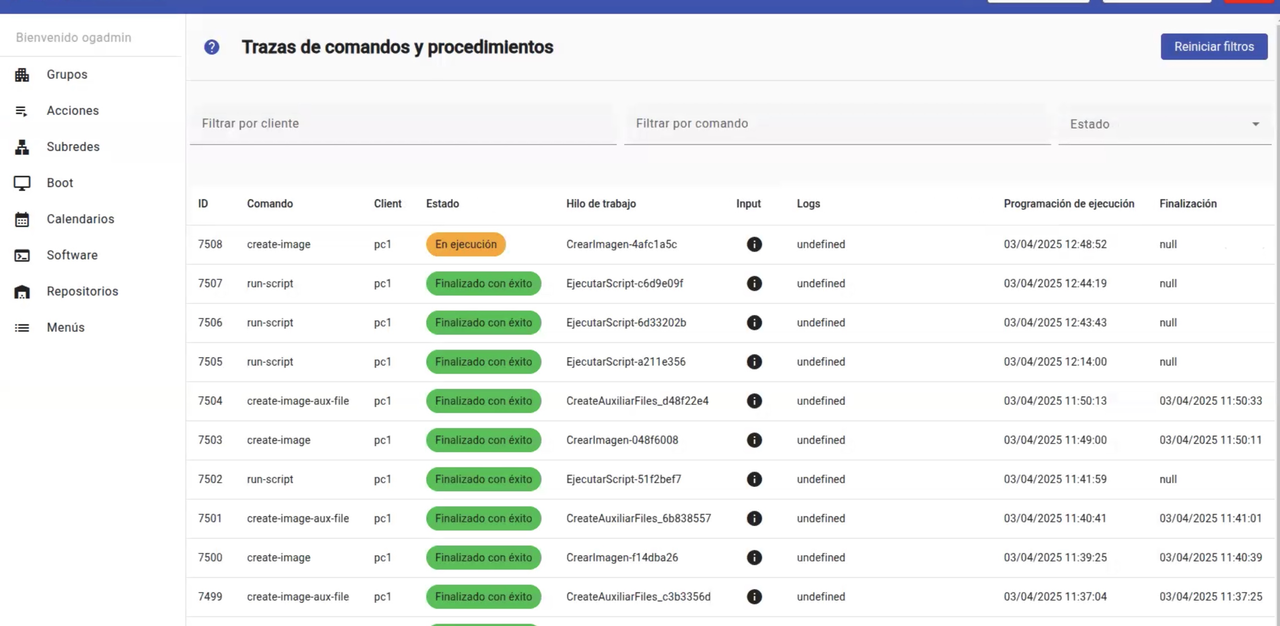View input info for trace 7505
Screen dimensions: 1280x626
(x=754, y=361)
